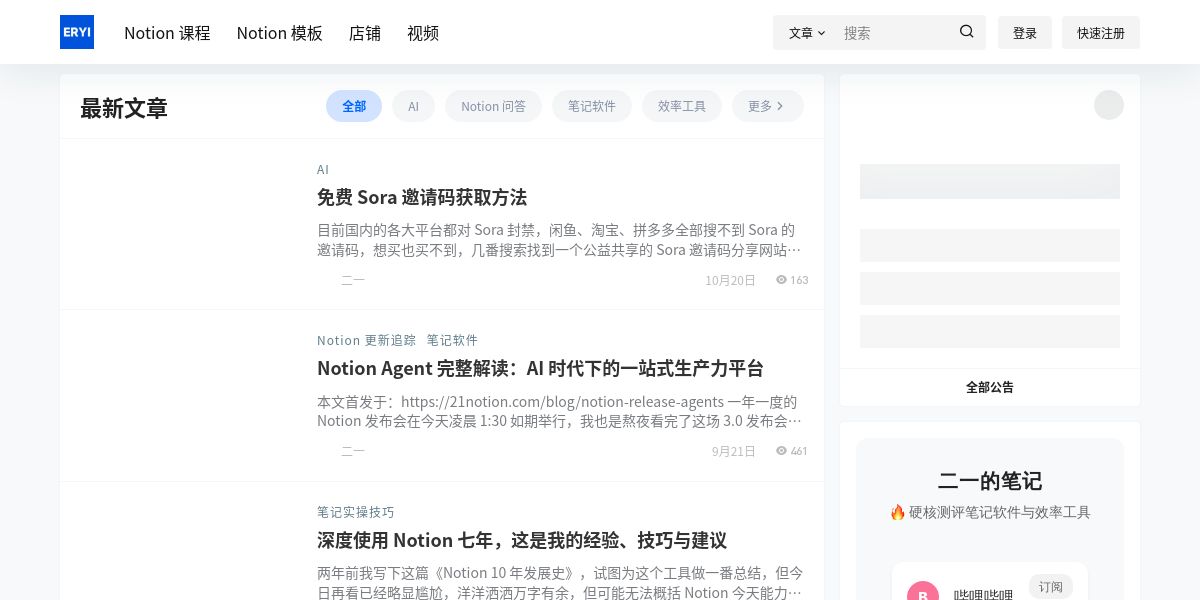
Task: Click the fire emoji in the 二一的笔记 tagline
Action: pyautogui.click(x=897, y=512)
